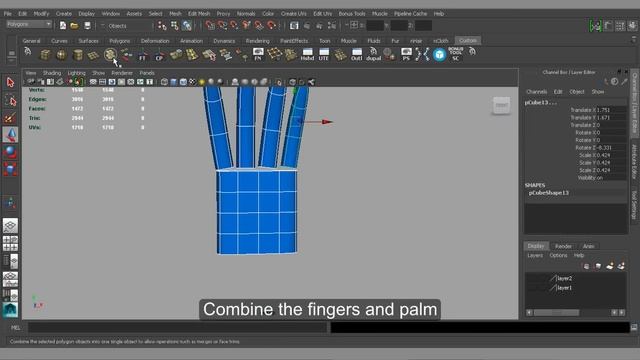
Task: Toggle layer1 visibility box
Action: (x=530, y=288)
